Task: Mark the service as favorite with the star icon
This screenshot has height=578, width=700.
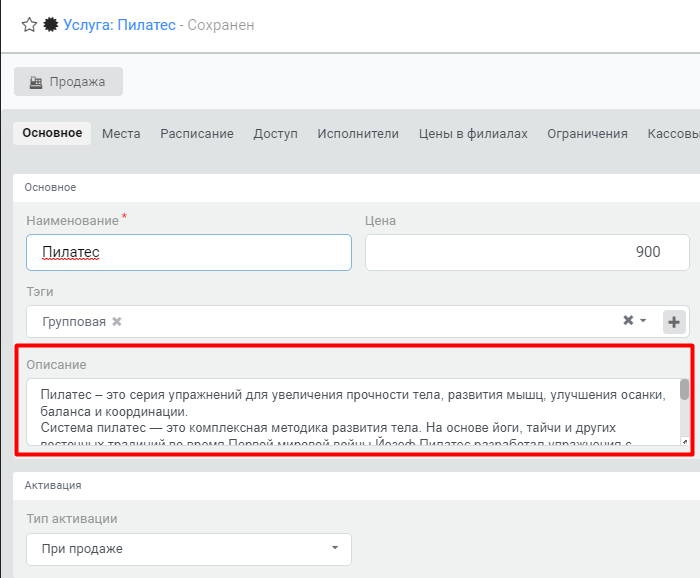Action: pos(29,25)
